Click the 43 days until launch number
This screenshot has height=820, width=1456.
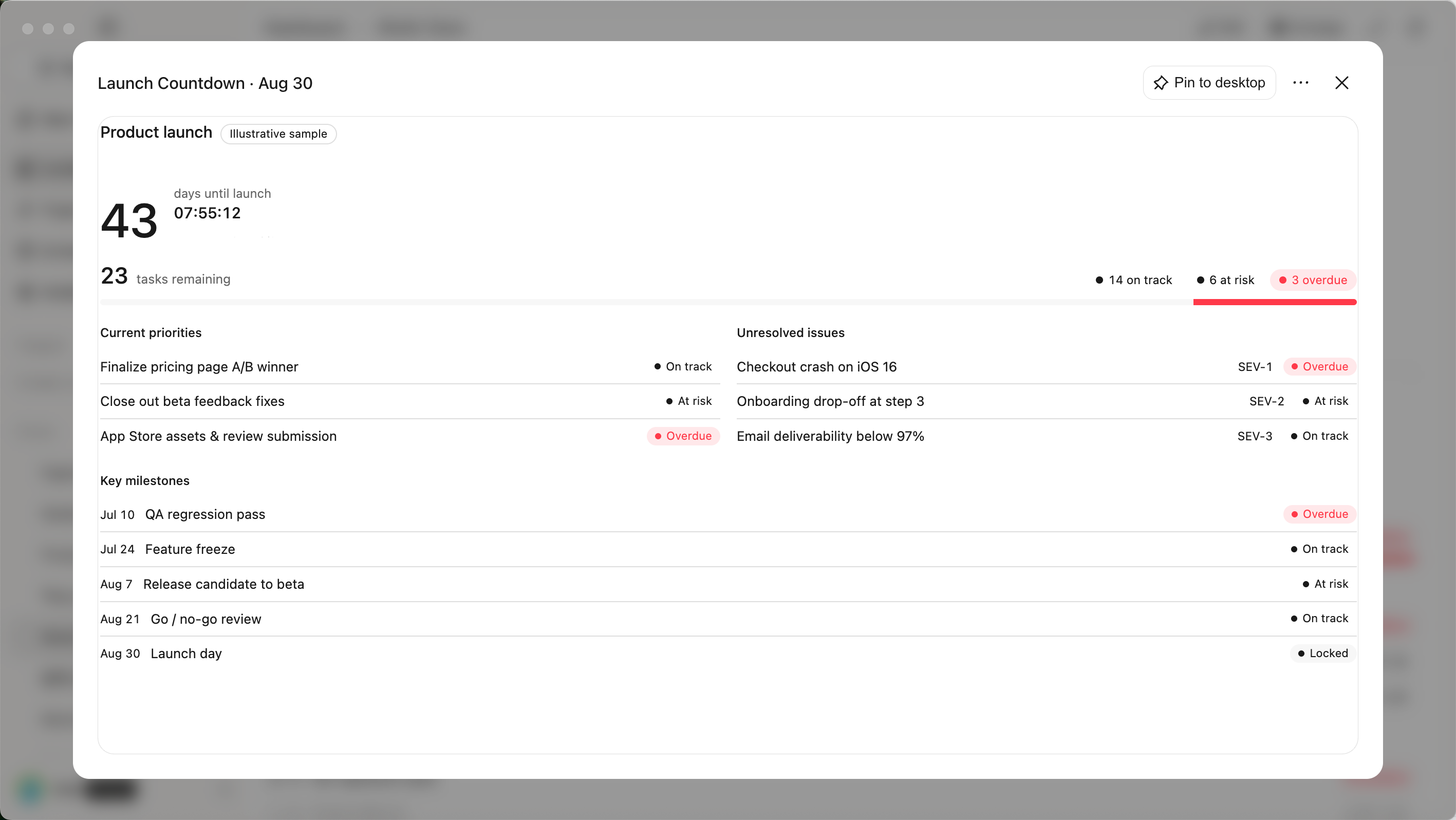[x=129, y=221]
